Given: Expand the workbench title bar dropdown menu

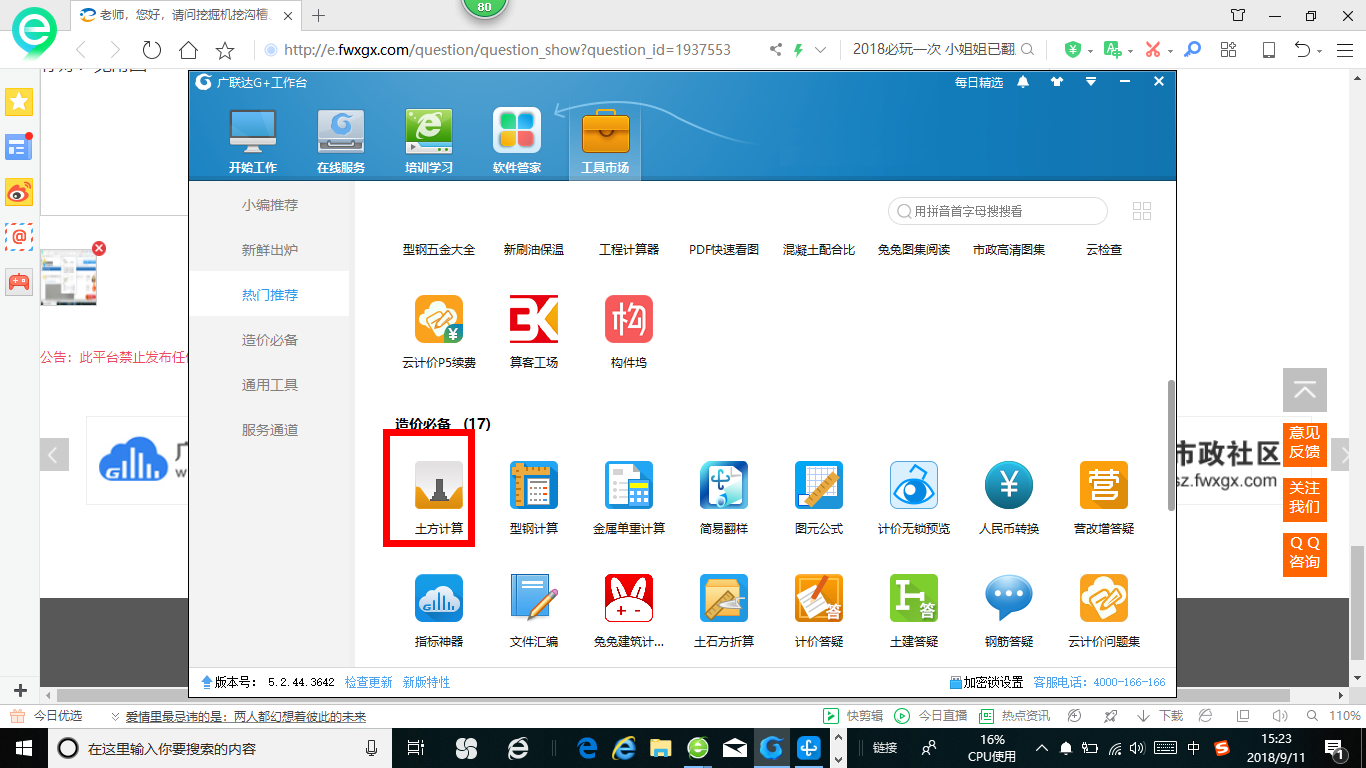Looking at the screenshot, I should 1091,82.
